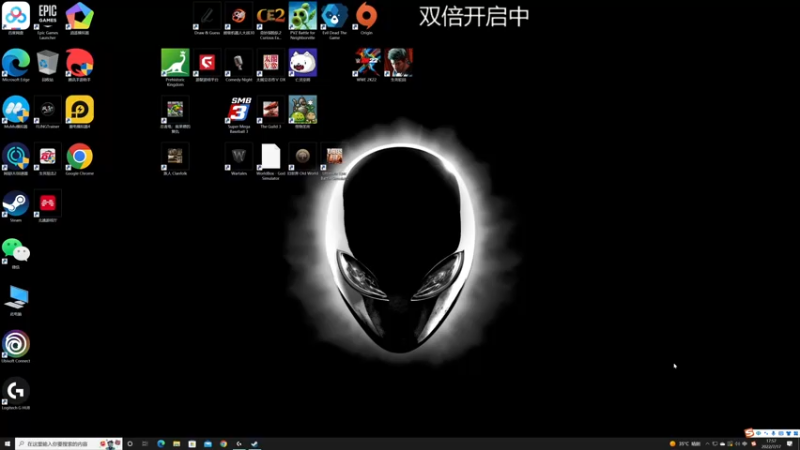Open the Windows Start menu
The image size is (800, 450).
coord(7,444)
